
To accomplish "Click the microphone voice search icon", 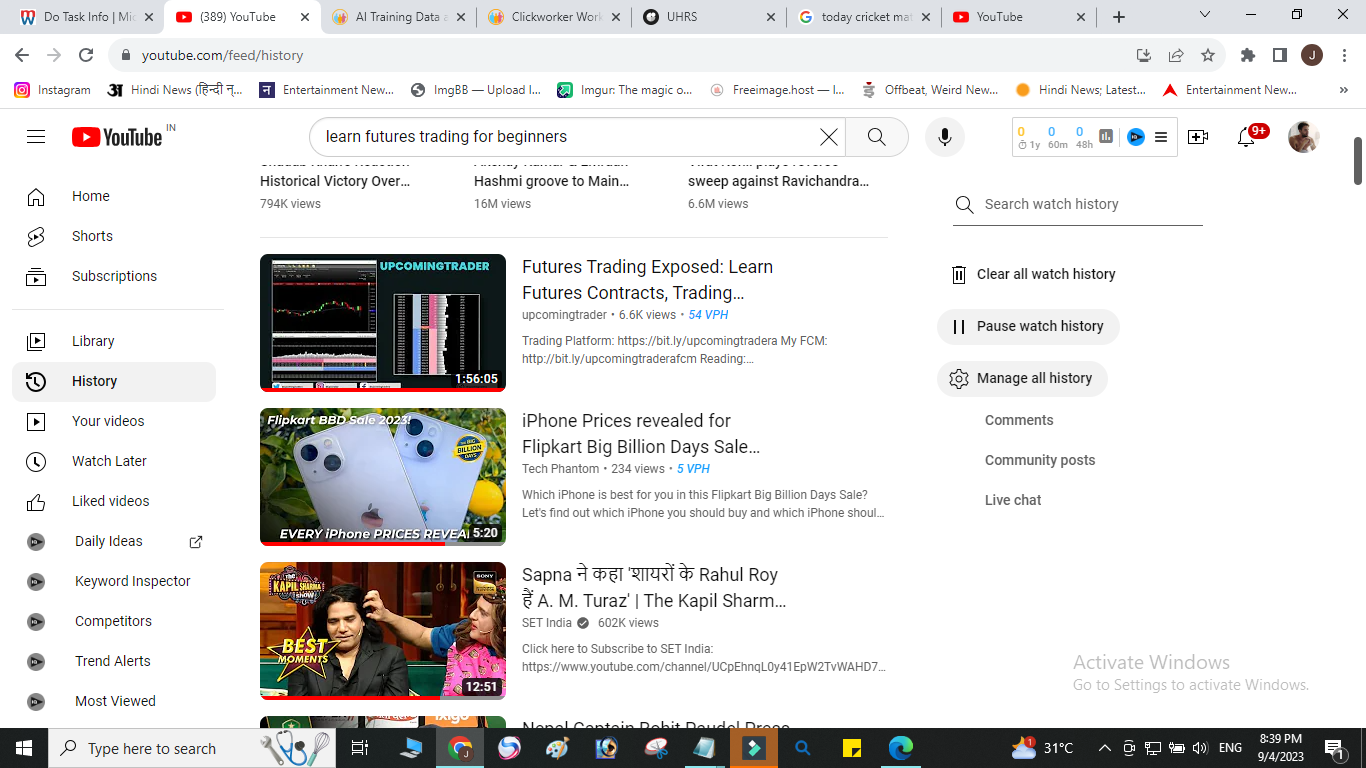I will [944, 137].
